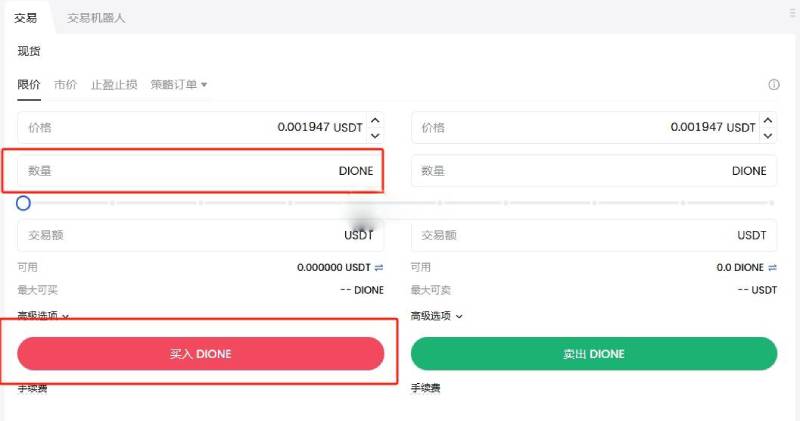This screenshot has height=421, width=800.
Task: Focus the buy 数量 DIONE input field
Action: coord(201,171)
